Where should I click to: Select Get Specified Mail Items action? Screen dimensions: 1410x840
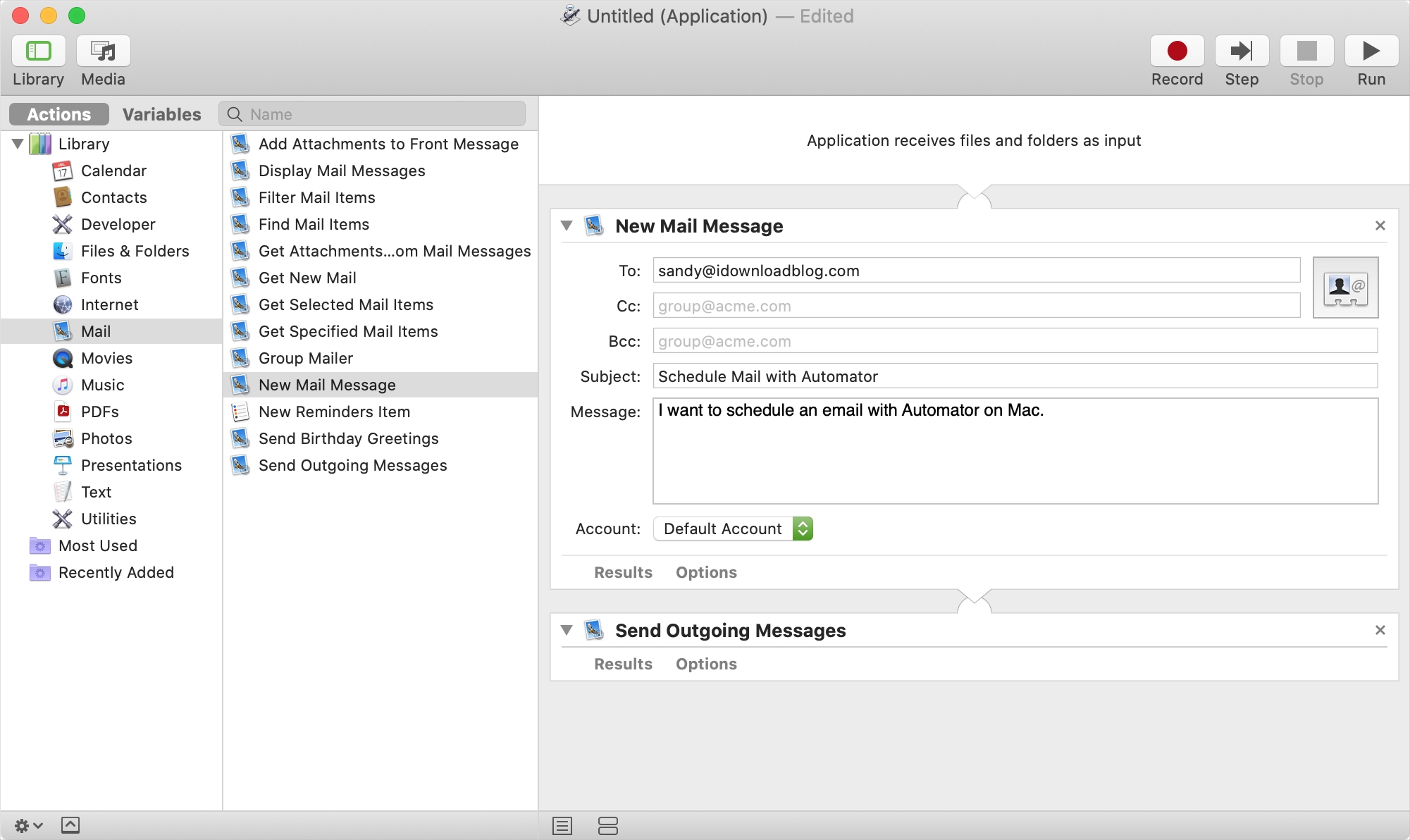[381, 331]
